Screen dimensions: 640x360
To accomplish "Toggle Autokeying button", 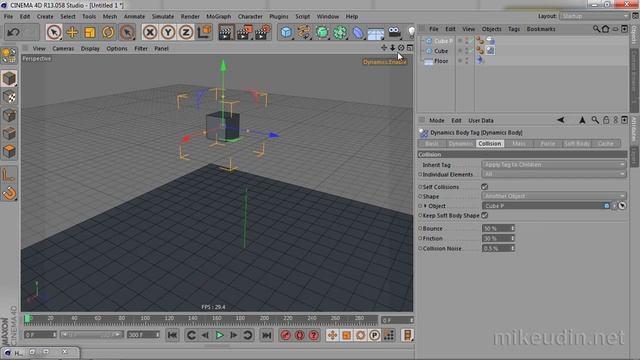I will (300, 335).
